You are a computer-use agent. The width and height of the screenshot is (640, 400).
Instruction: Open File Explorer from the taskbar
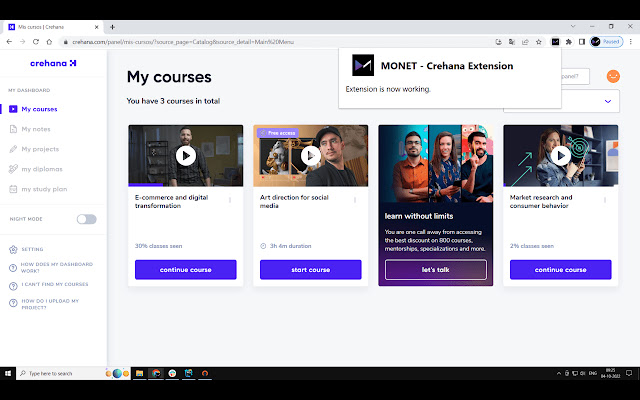point(139,373)
